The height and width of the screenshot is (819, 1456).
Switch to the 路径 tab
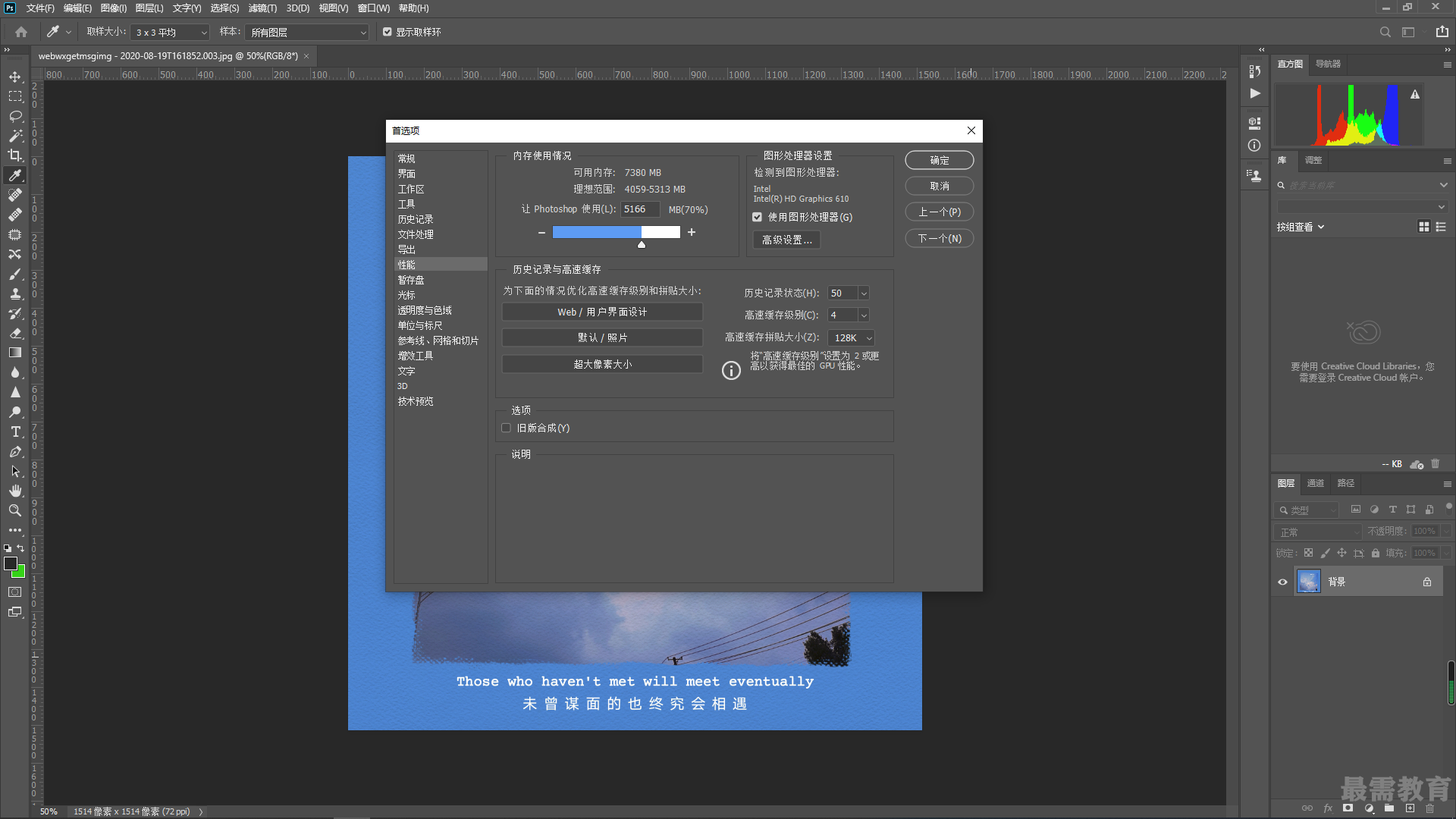(x=1345, y=483)
